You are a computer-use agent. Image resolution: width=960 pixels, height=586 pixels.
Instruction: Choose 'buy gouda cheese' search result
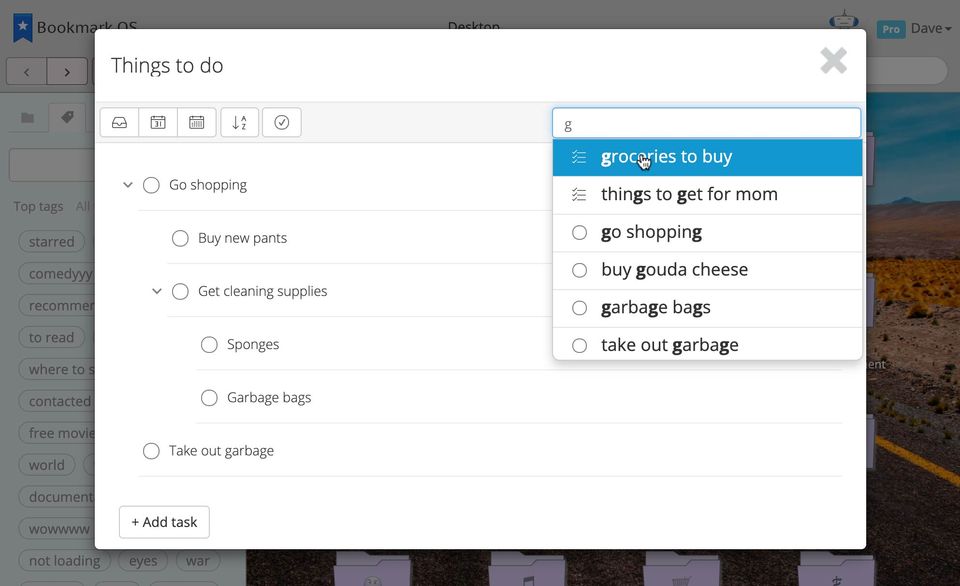coord(707,270)
